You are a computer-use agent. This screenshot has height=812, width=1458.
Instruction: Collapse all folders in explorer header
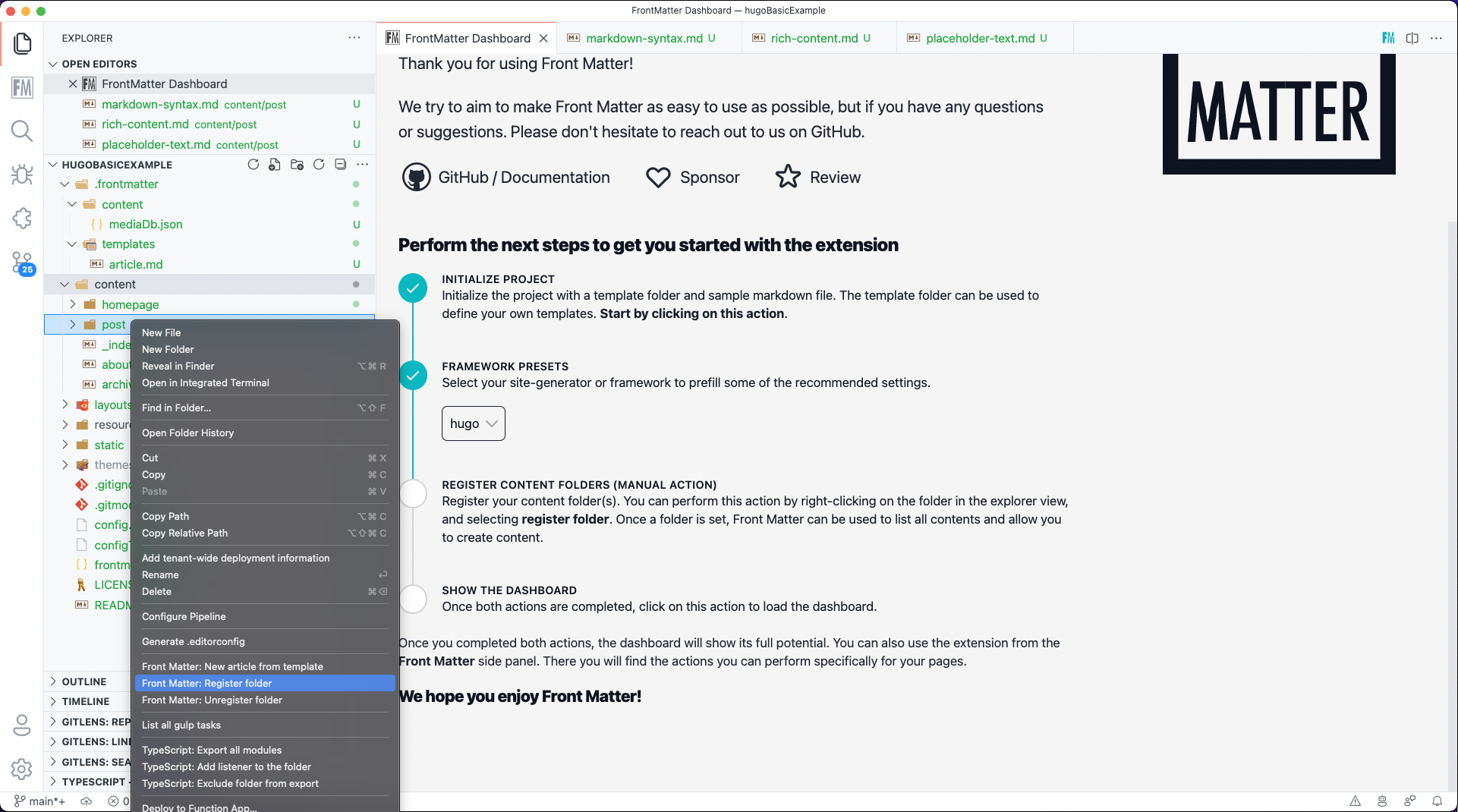click(341, 165)
